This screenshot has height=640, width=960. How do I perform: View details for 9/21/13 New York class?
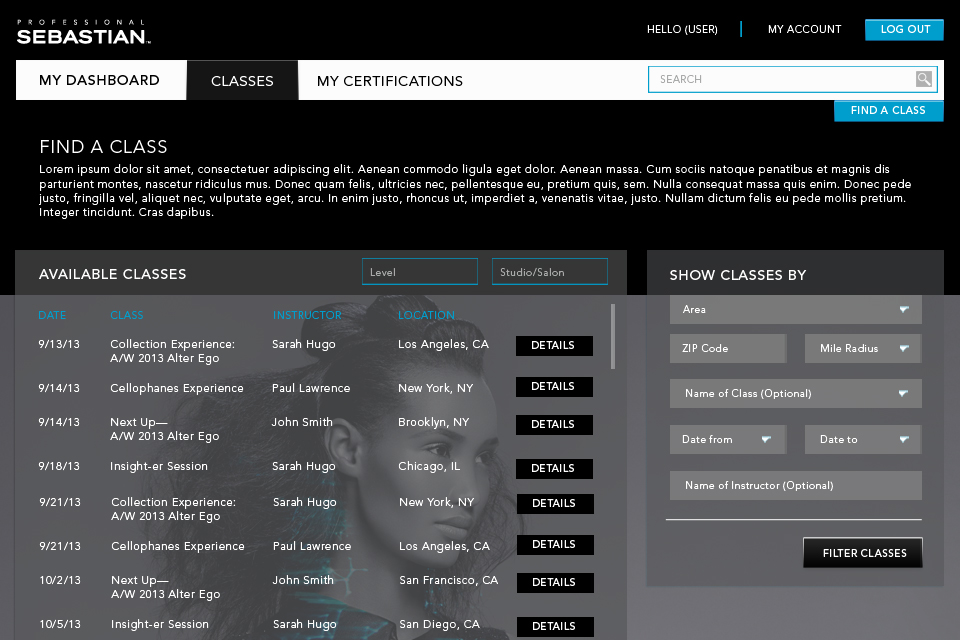(555, 503)
